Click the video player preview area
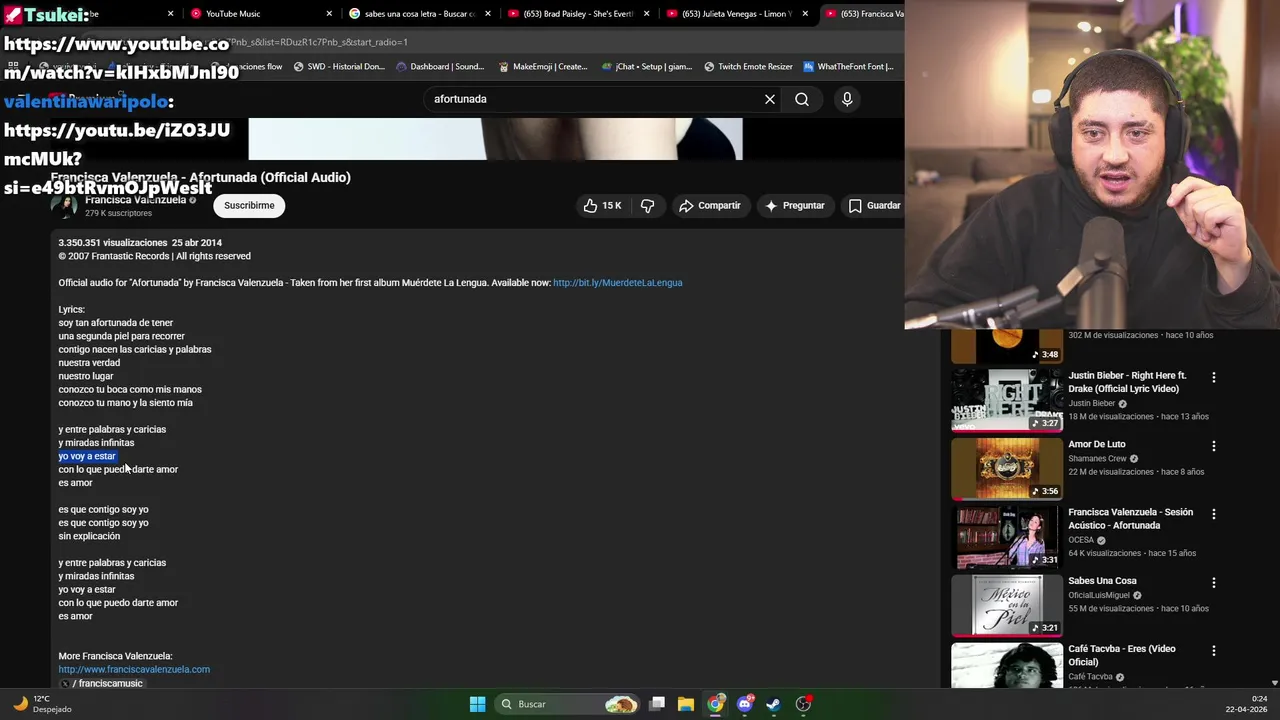This screenshot has width=1280, height=720. 495,139
